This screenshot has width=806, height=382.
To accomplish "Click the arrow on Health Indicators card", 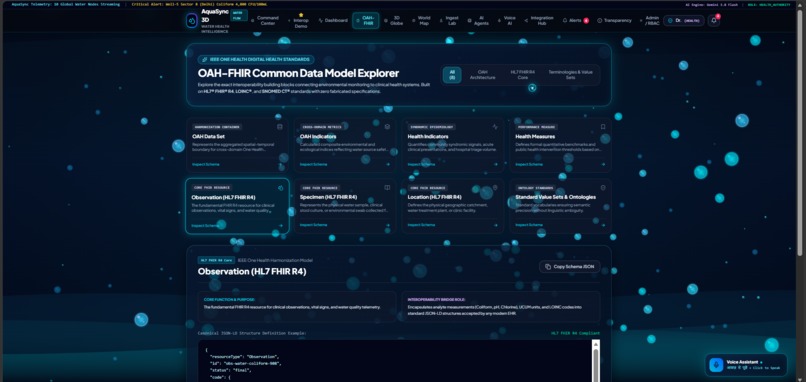I will tap(496, 165).
